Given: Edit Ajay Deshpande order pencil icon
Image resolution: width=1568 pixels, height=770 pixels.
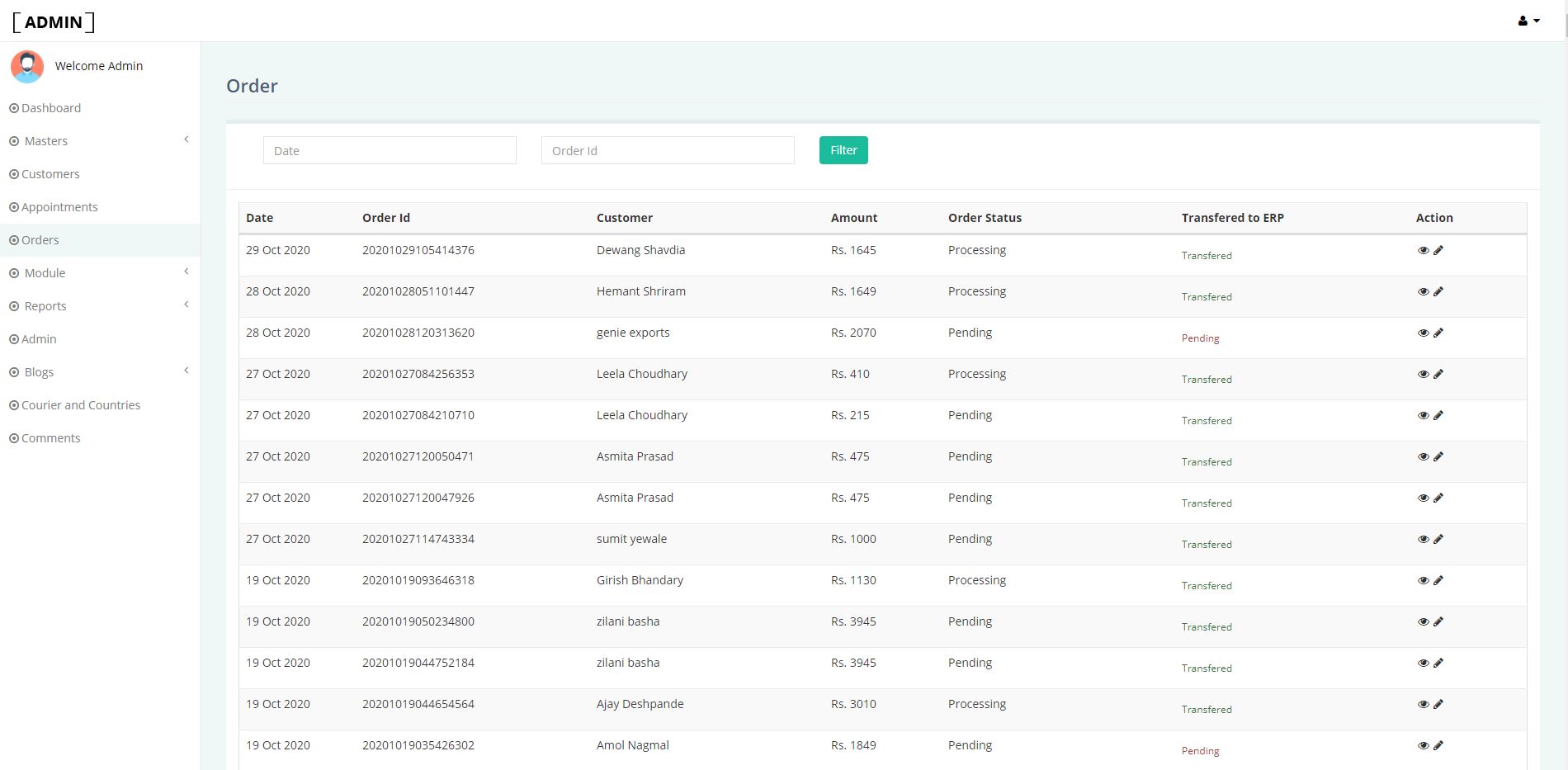Looking at the screenshot, I should (x=1438, y=704).
